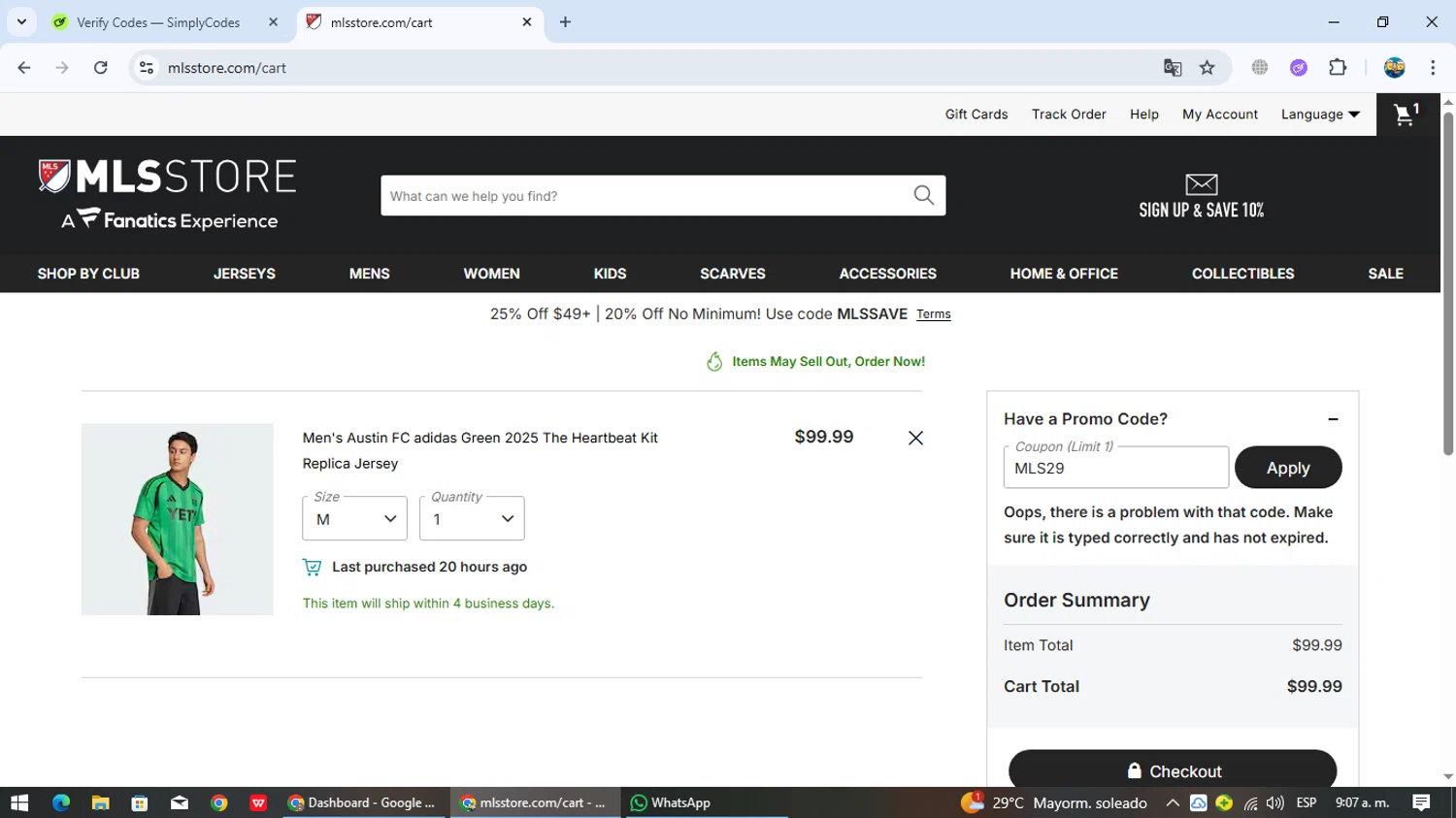This screenshot has width=1456, height=818.
Task: Open the tab search dropdown arrow
Action: click(x=21, y=21)
